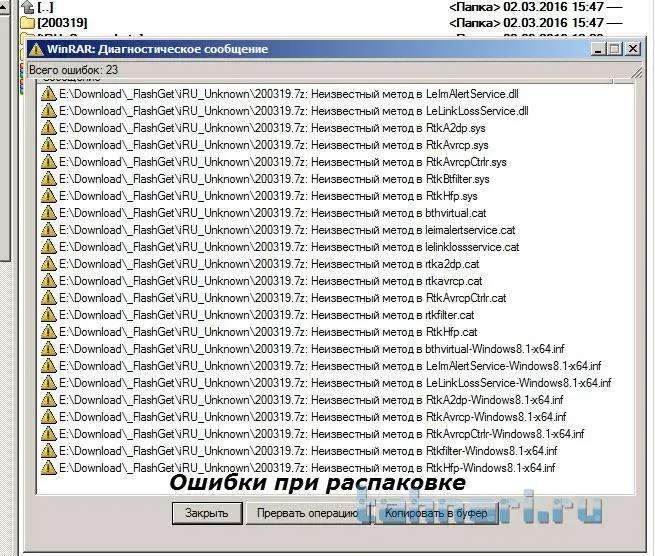Select error text for RtkHfp.sys
The height and width of the screenshot is (556, 655).
(x=268, y=196)
